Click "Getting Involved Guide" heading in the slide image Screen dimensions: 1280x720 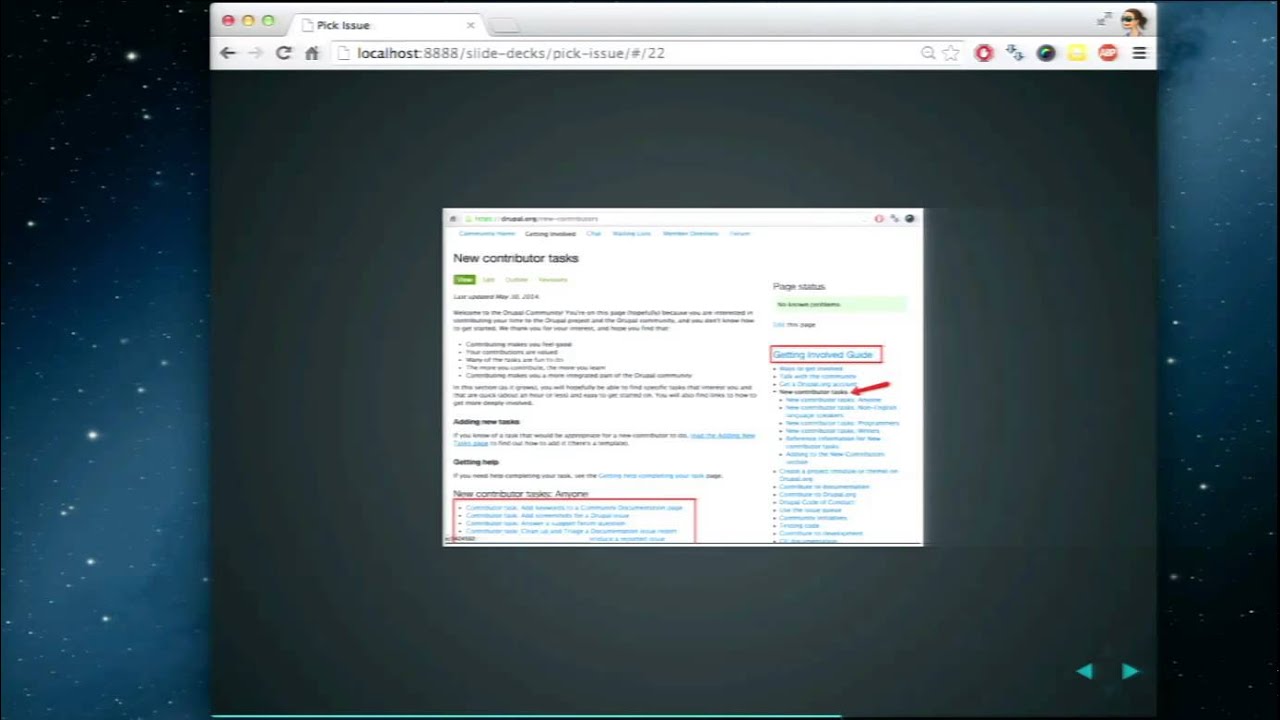[x=823, y=354]
